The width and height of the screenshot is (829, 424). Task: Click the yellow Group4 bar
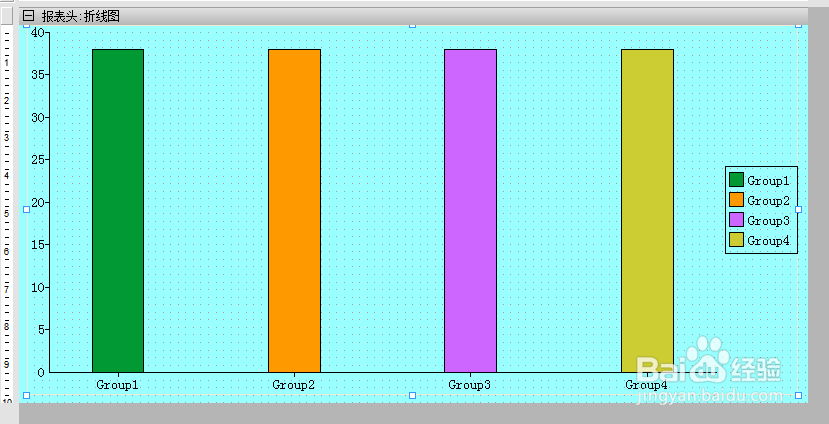point(647,211)
